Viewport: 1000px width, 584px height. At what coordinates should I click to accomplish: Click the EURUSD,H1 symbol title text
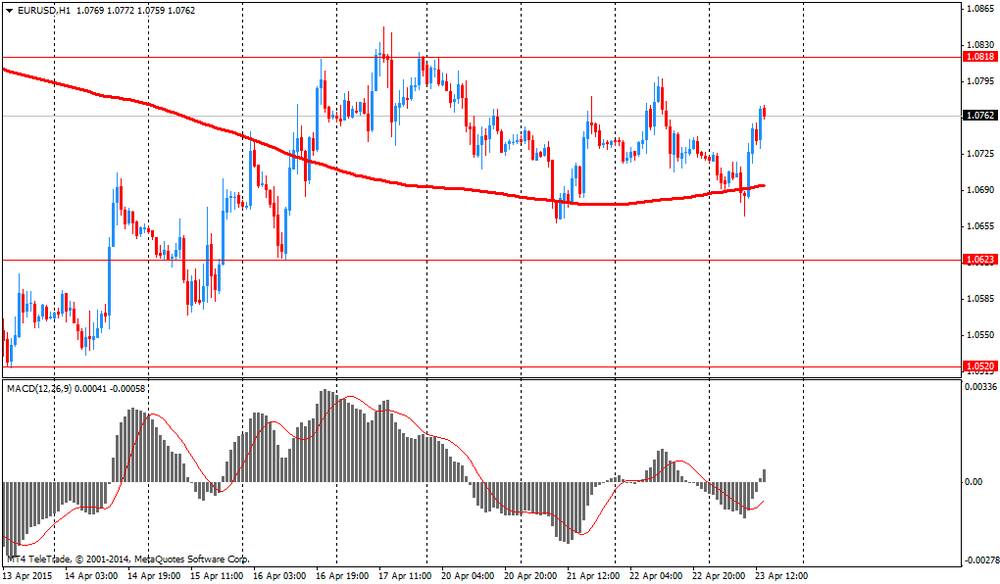45,11
